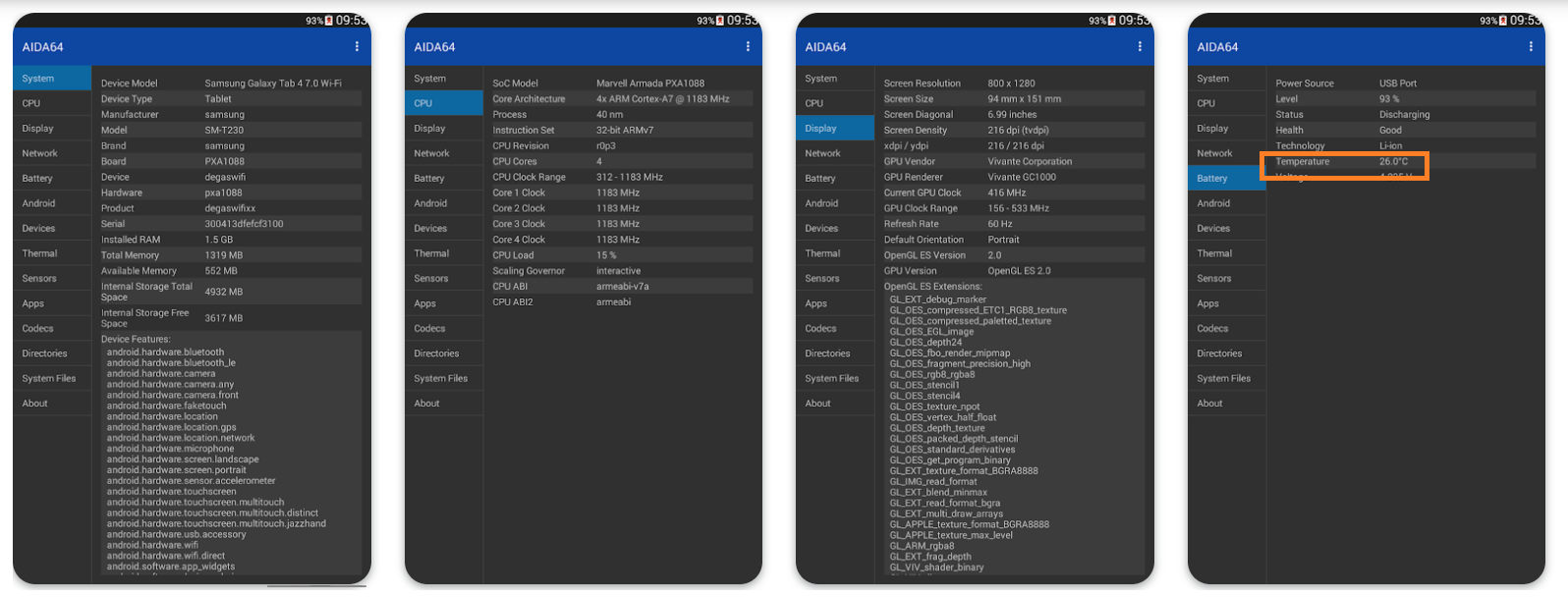
Task: Pick Network in the Battery screen sidebar
Action: pyautogui.click(x=1227, y=153)
